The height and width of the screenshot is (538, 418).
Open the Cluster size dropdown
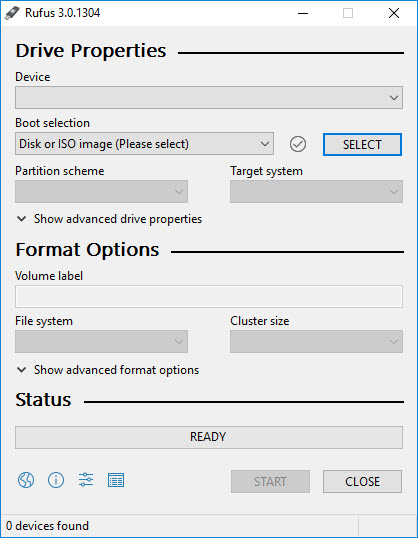click(x=316, y=341)
